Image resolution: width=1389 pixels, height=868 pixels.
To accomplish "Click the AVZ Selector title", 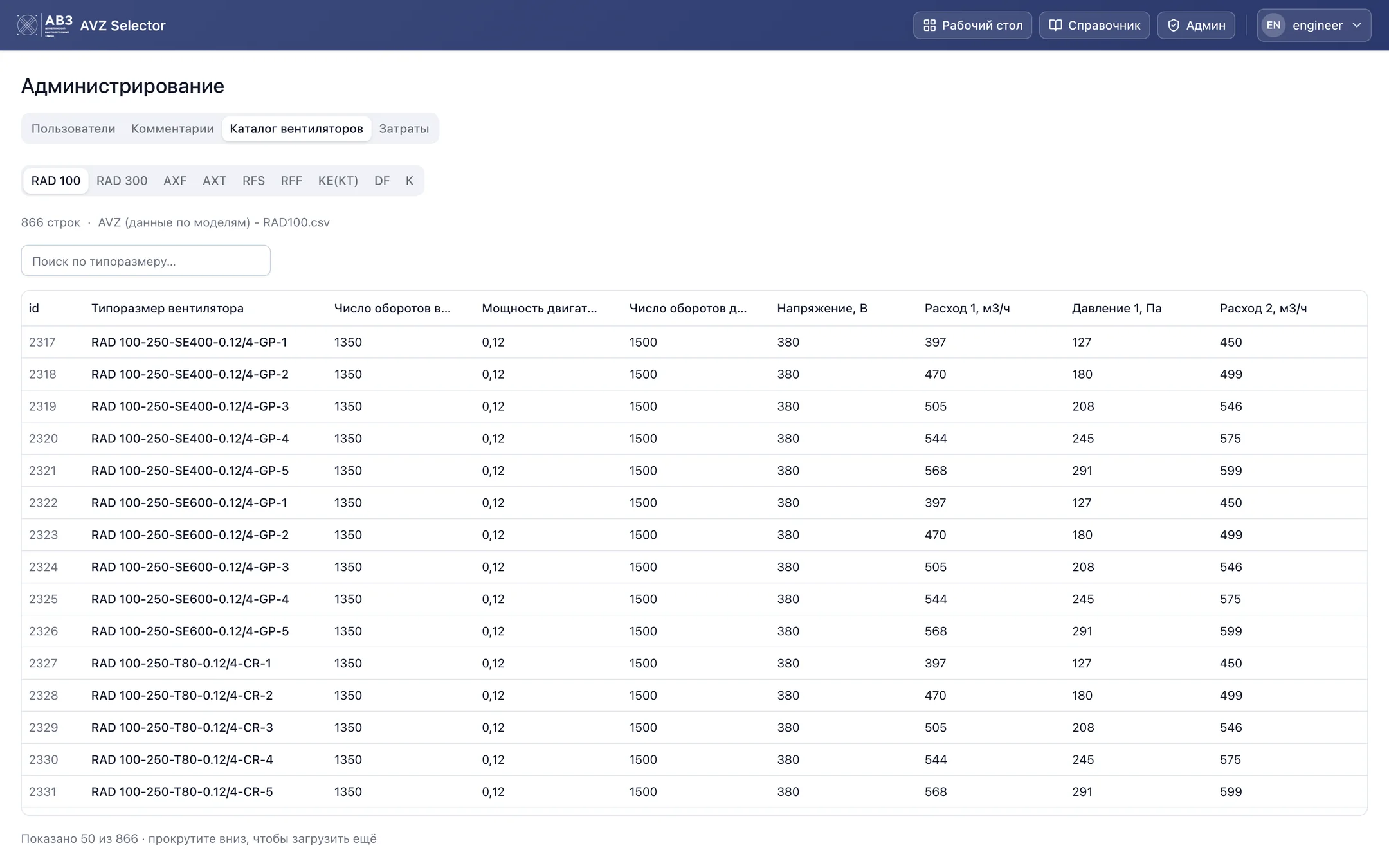I will coord(123,25).
